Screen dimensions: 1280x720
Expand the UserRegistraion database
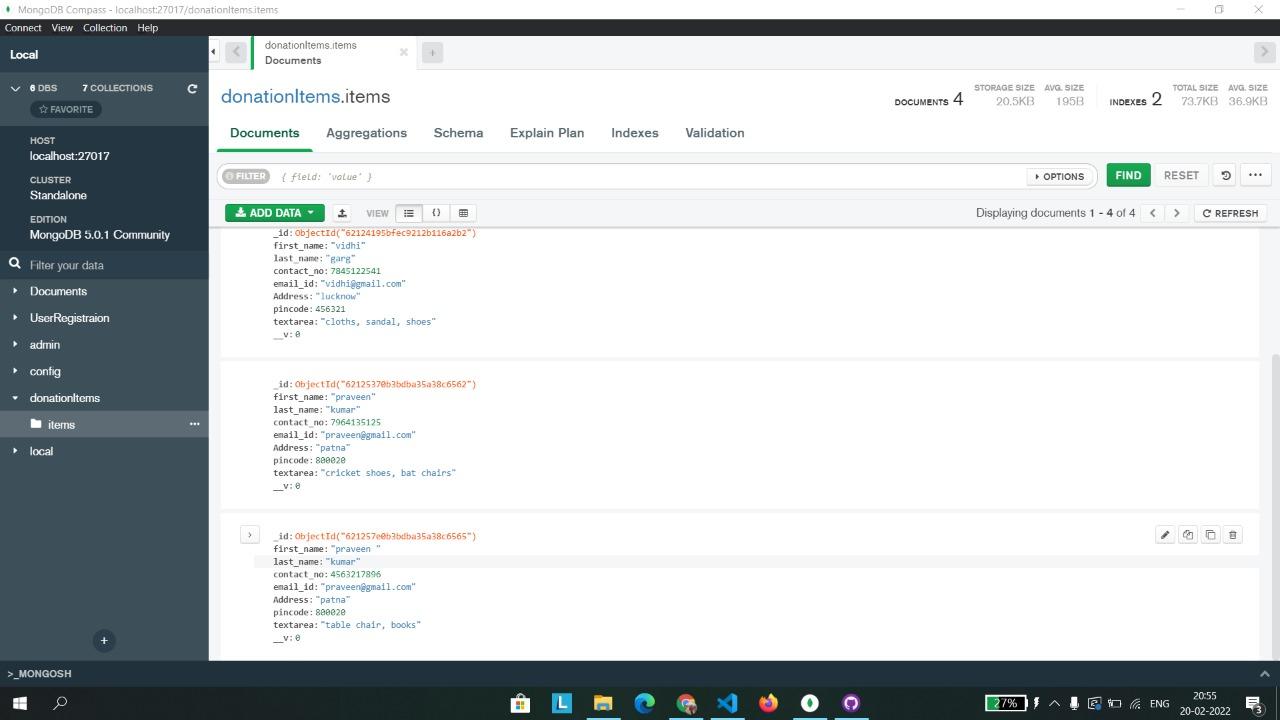(15, 318)
